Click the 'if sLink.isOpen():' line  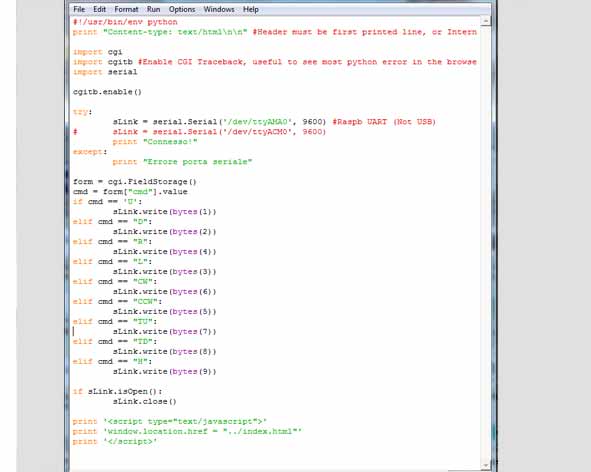click(118, 392)
